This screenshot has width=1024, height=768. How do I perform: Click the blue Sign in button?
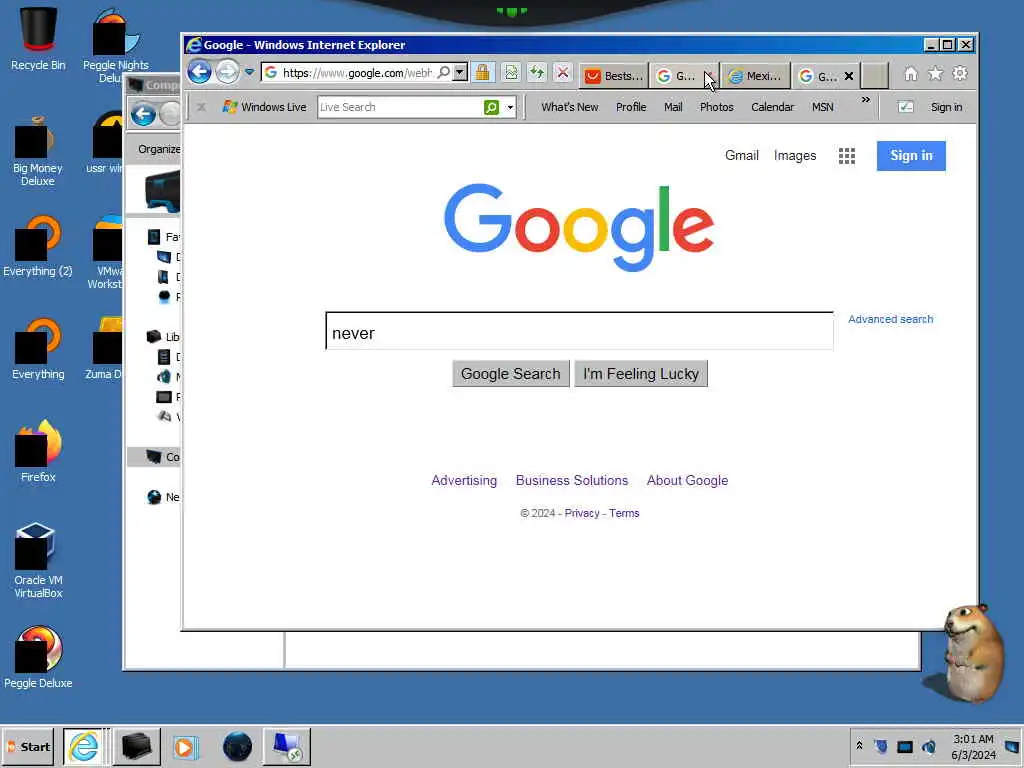pos(911,155)
